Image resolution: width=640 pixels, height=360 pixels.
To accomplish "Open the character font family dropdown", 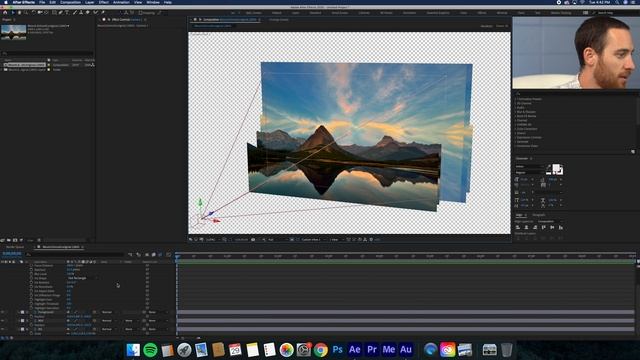I will click(530, 167).
